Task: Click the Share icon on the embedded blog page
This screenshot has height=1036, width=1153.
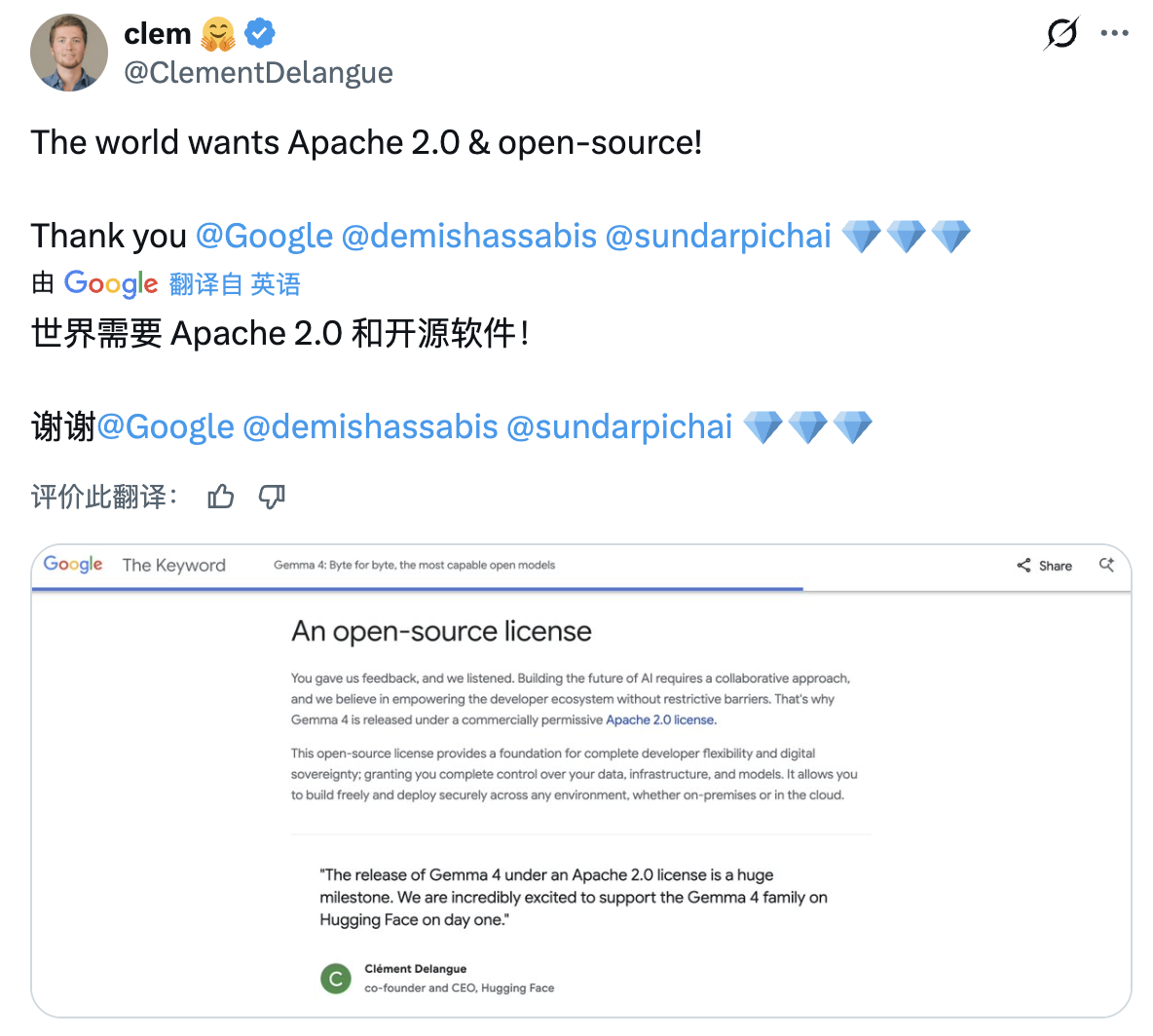Action: [x=1023, y=565]
